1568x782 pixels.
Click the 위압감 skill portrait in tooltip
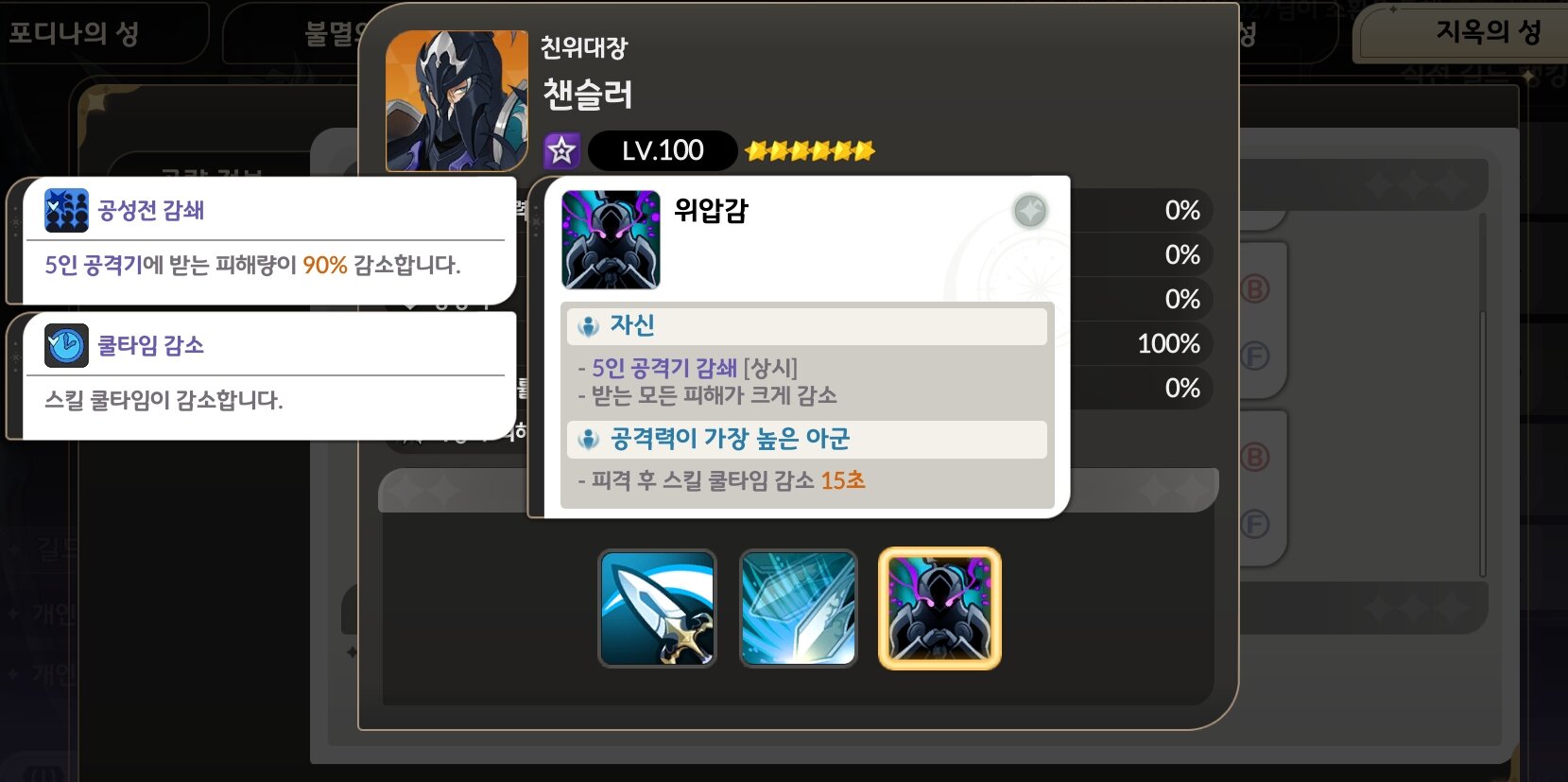611,239
